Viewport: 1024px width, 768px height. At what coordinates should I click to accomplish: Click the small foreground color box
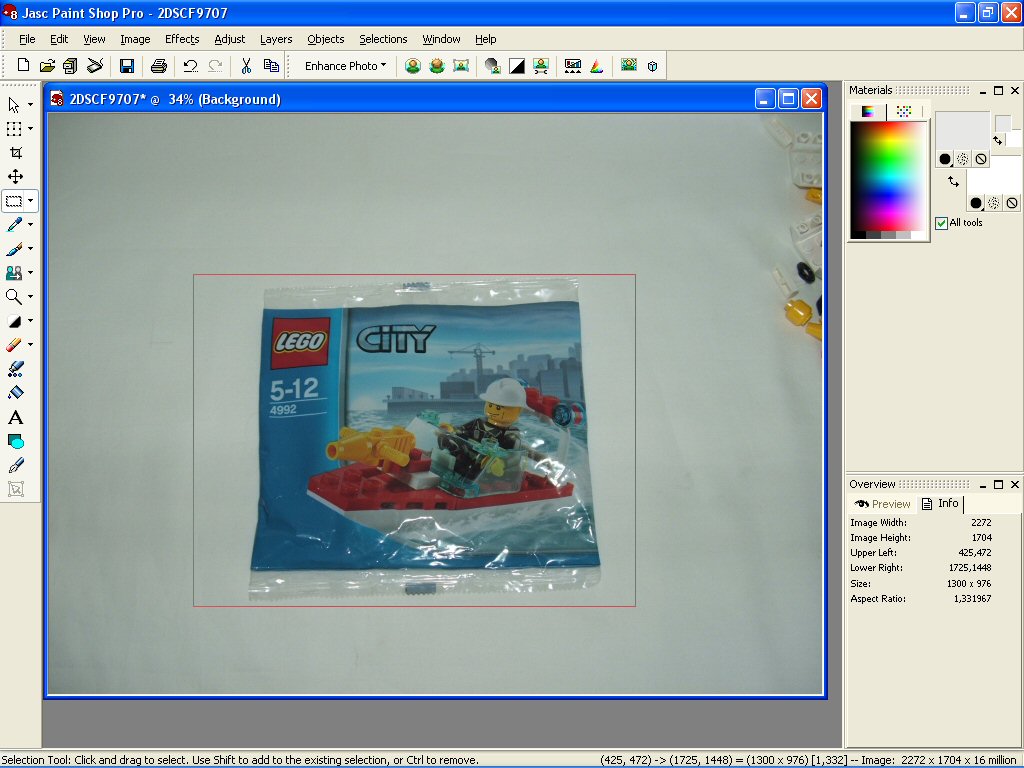point(1002,123)
